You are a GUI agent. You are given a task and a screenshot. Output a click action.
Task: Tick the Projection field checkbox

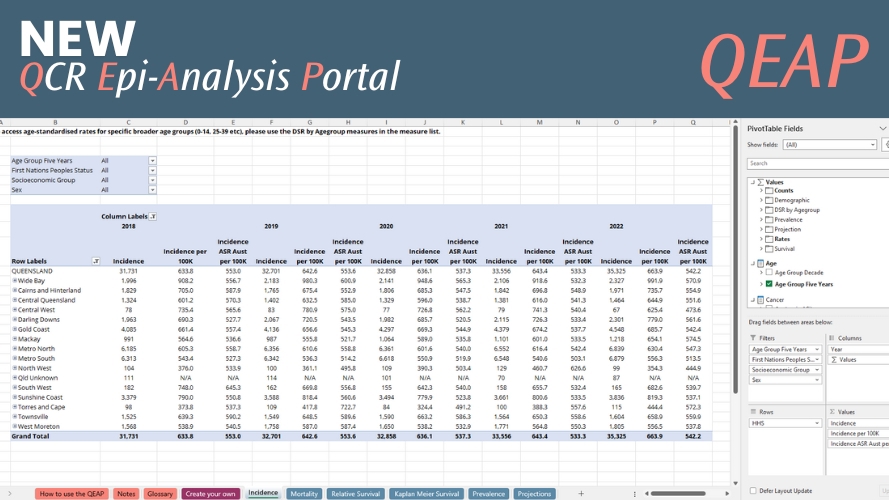pyautogui.click(x=769, y=229)
